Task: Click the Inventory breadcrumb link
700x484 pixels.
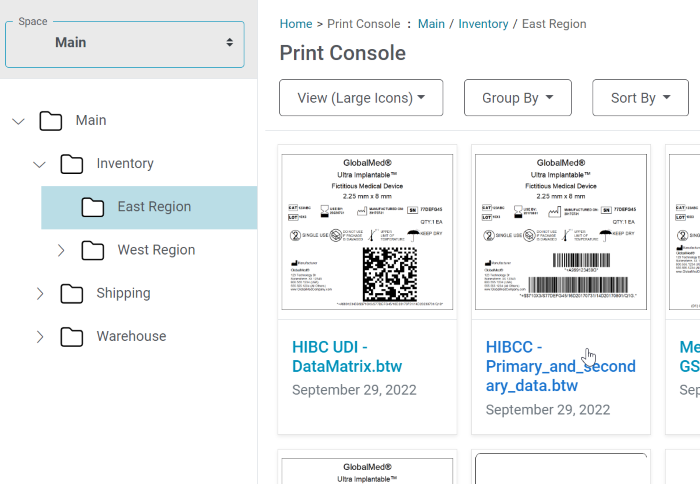Action: tap(483, 24)
